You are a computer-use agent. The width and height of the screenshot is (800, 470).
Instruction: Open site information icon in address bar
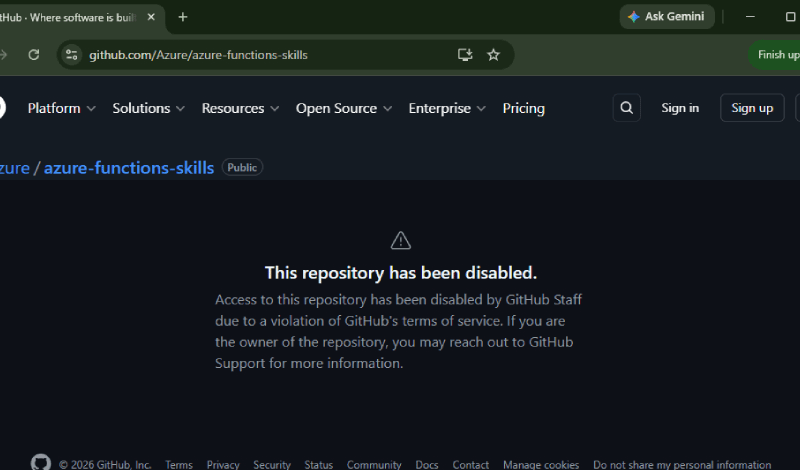(71, 55)
